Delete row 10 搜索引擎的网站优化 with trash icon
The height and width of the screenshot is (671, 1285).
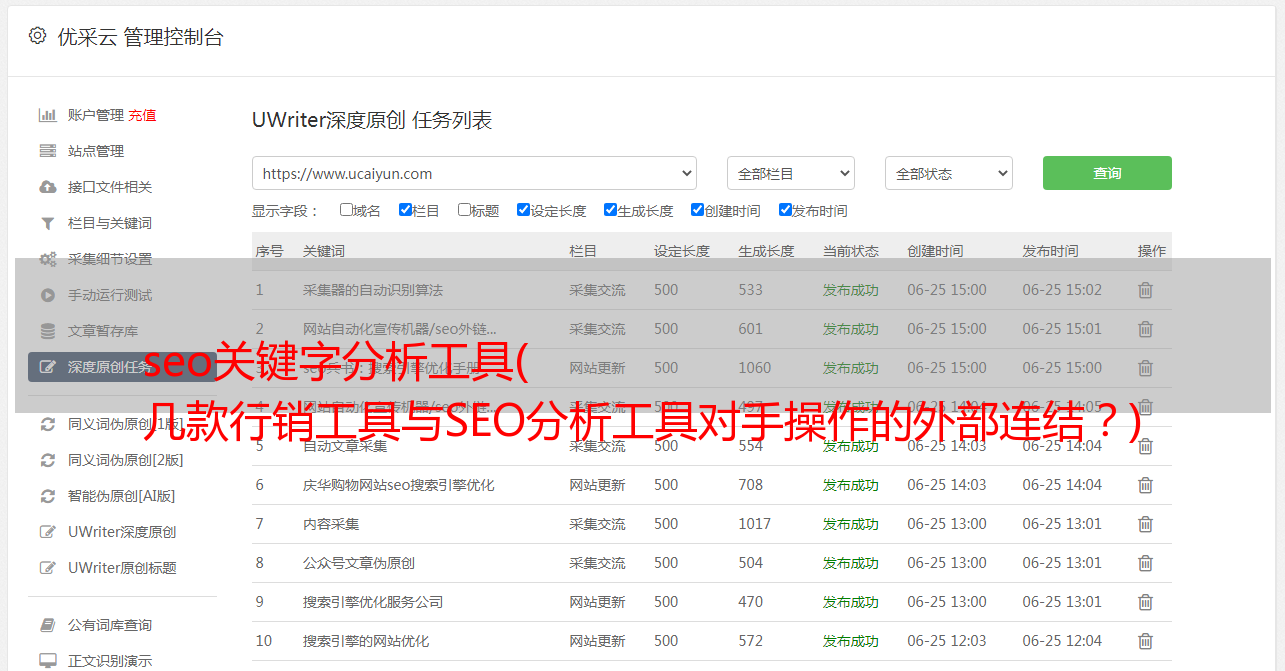click(1145, 641)
